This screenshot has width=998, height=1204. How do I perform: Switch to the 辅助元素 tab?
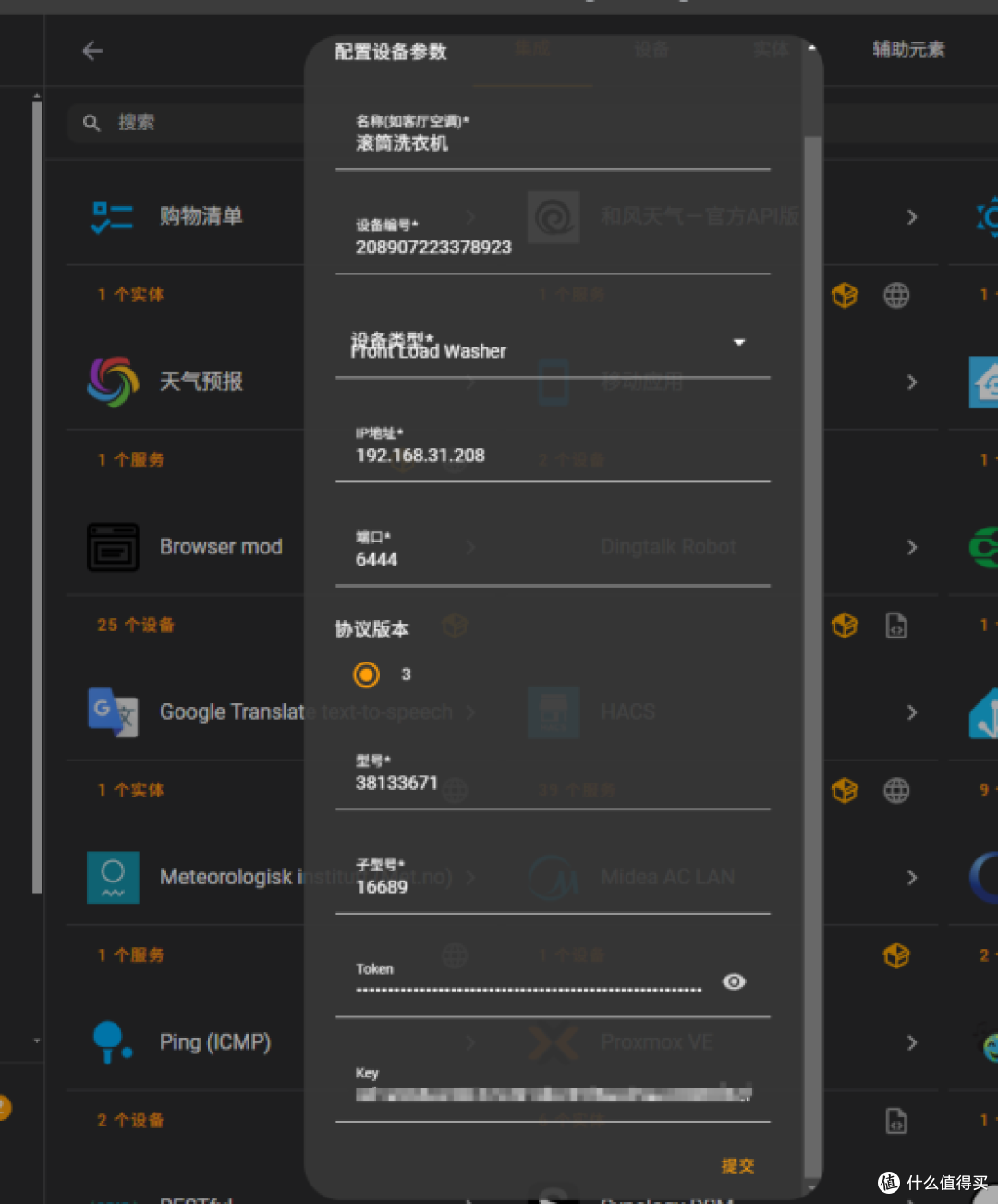pyautogui.click(x=908, y=49)
